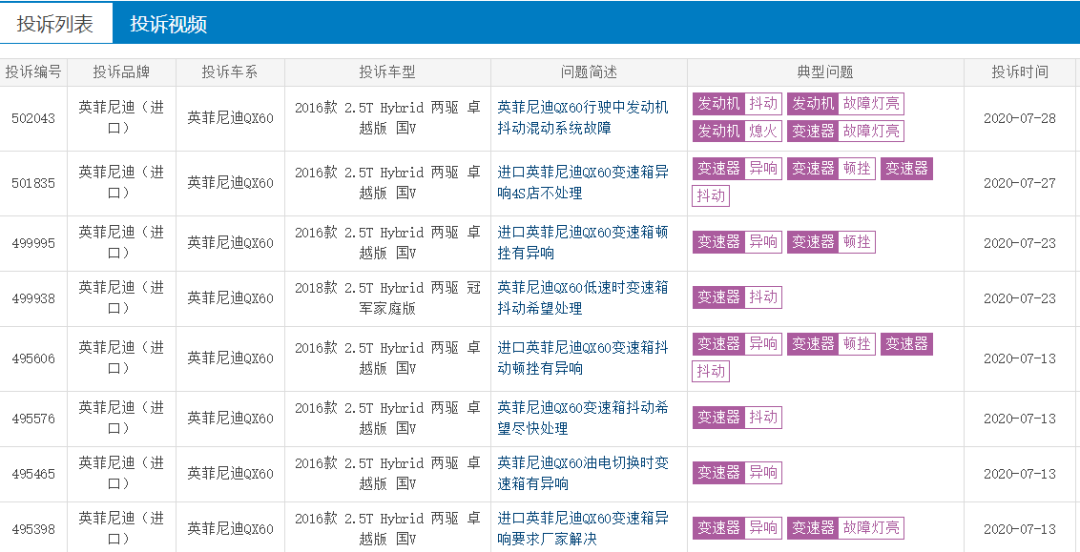Click complaint number 495398
1080x552 pixels.
(x=33, y=529)
